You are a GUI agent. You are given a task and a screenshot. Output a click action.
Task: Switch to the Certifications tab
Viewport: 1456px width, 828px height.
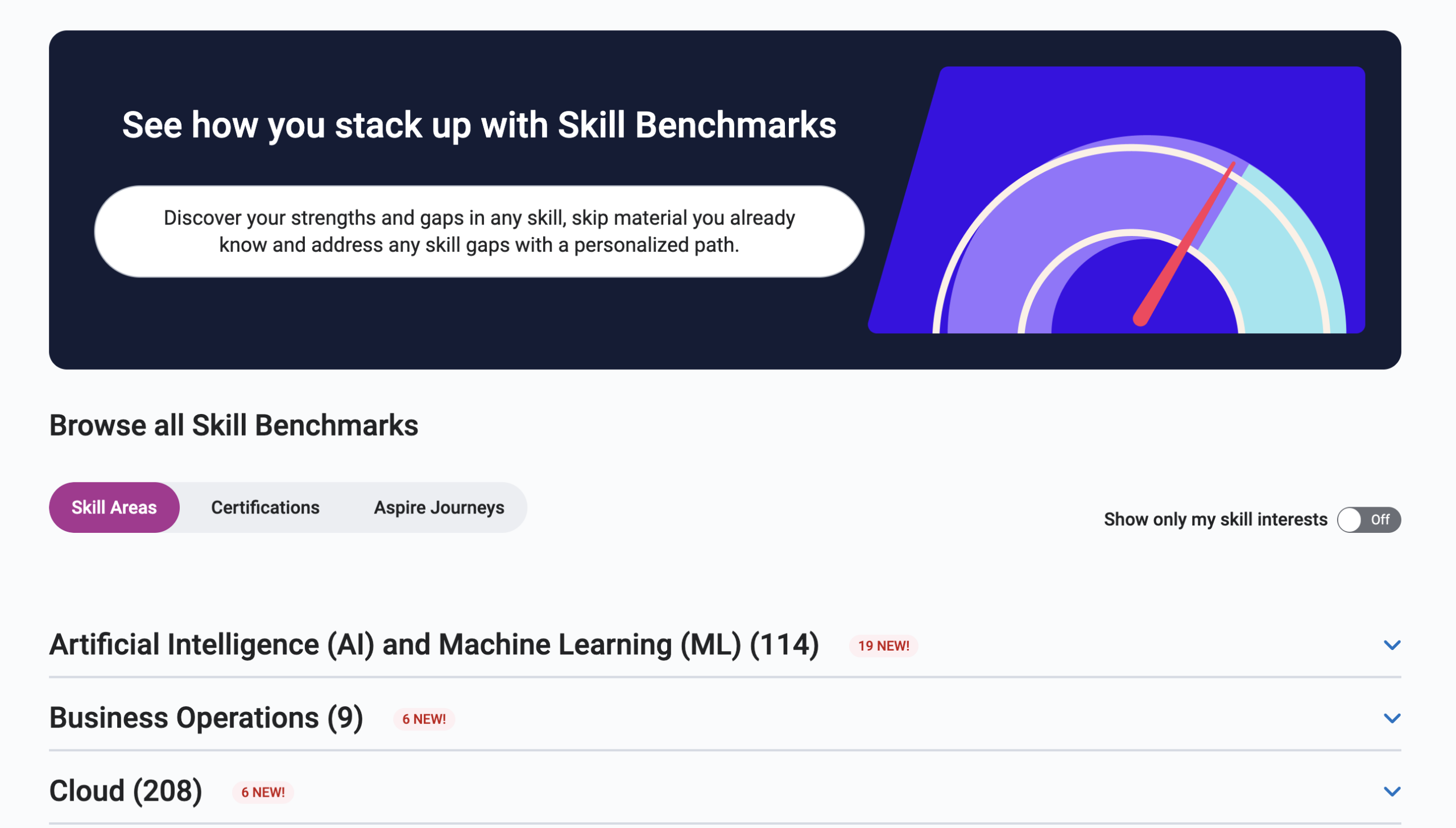pos(265,507)
